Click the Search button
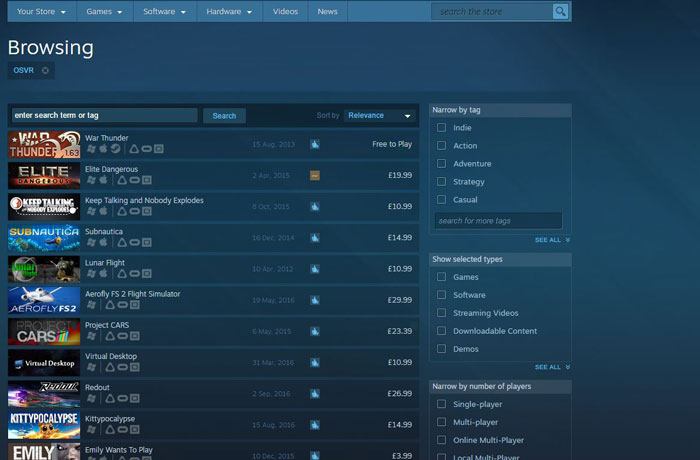 (x=224, y=116)
